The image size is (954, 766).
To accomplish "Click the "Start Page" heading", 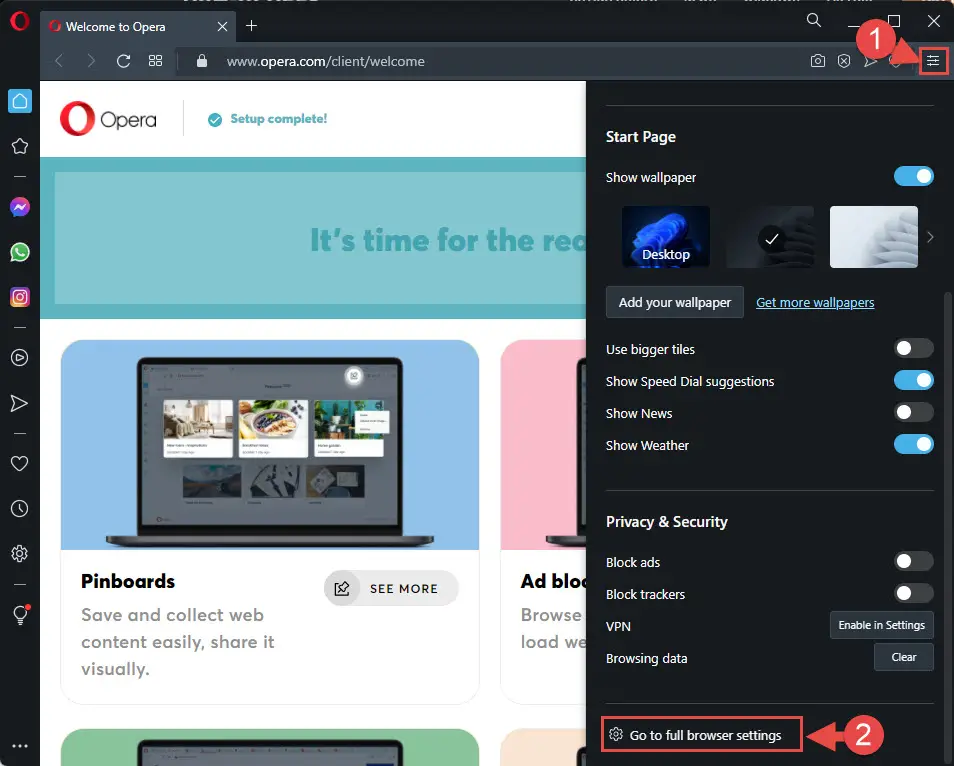I will pos(641,137).
